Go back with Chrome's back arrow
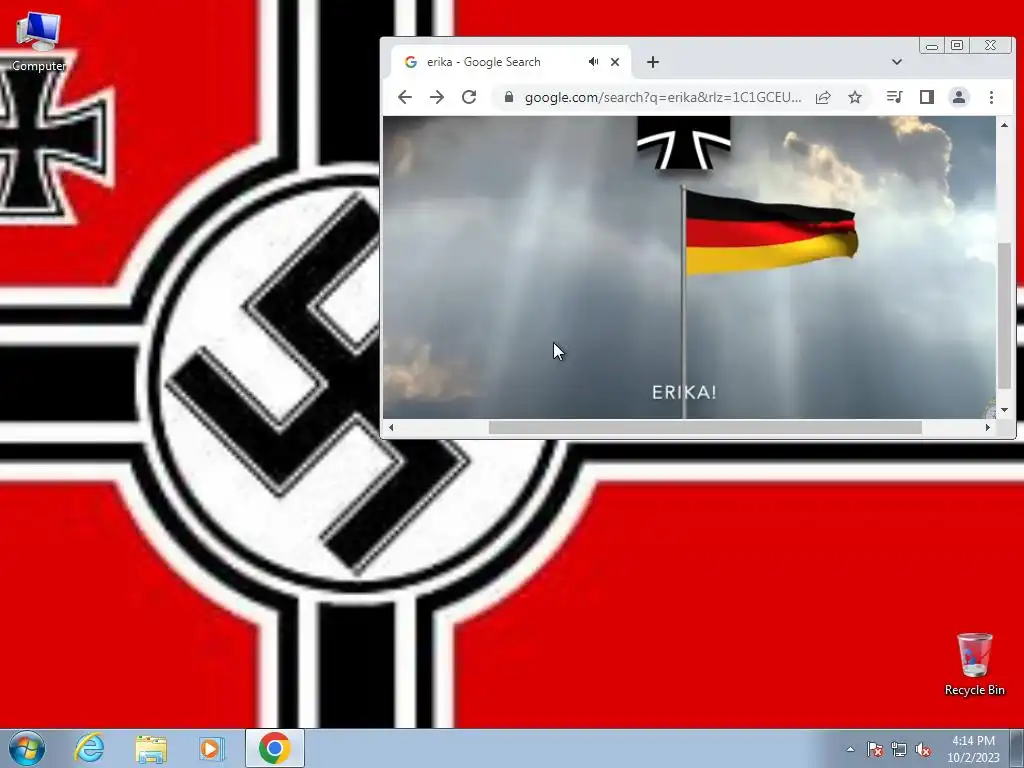 tap(405, 97)
